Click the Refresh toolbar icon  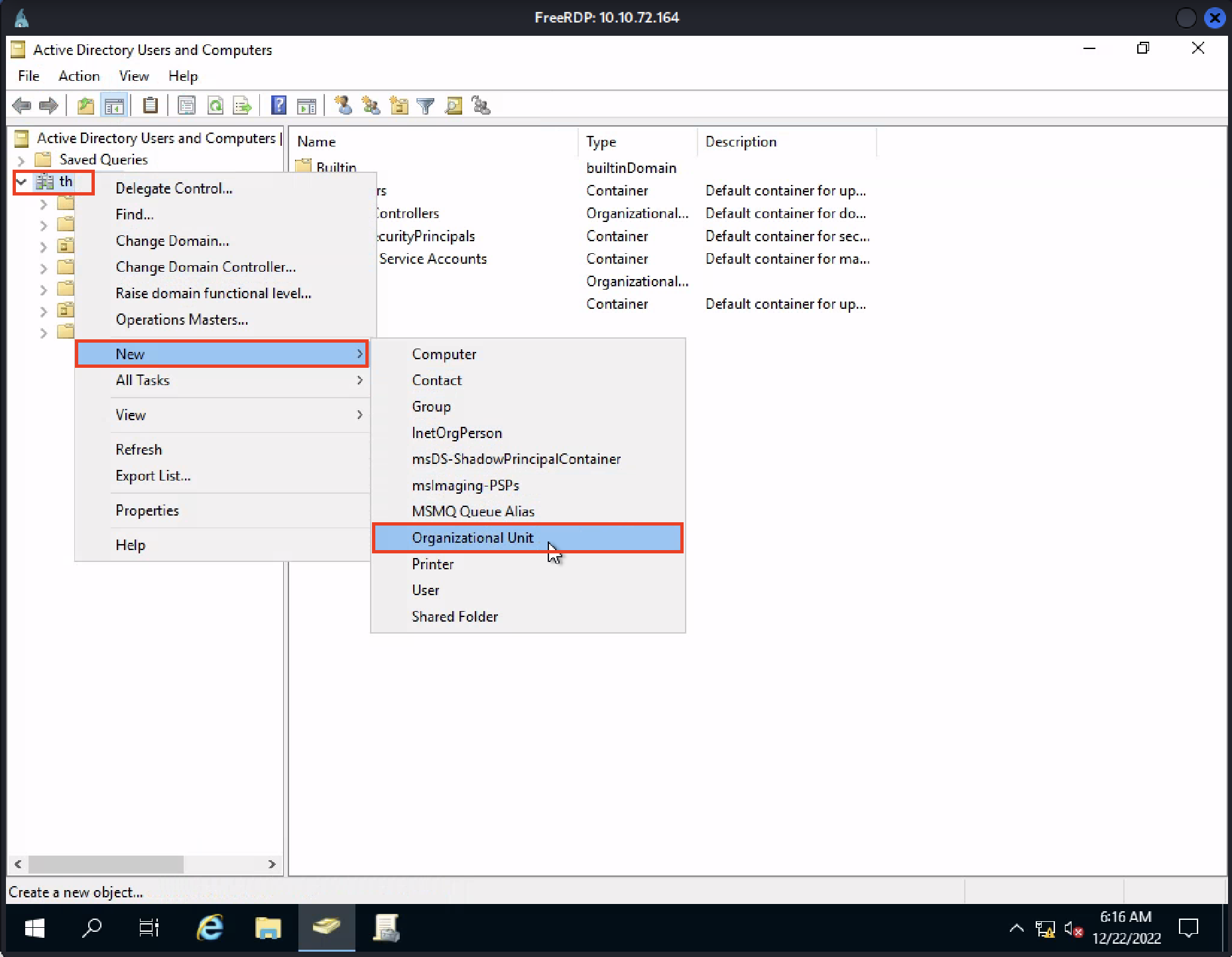(x=216, y=105)
